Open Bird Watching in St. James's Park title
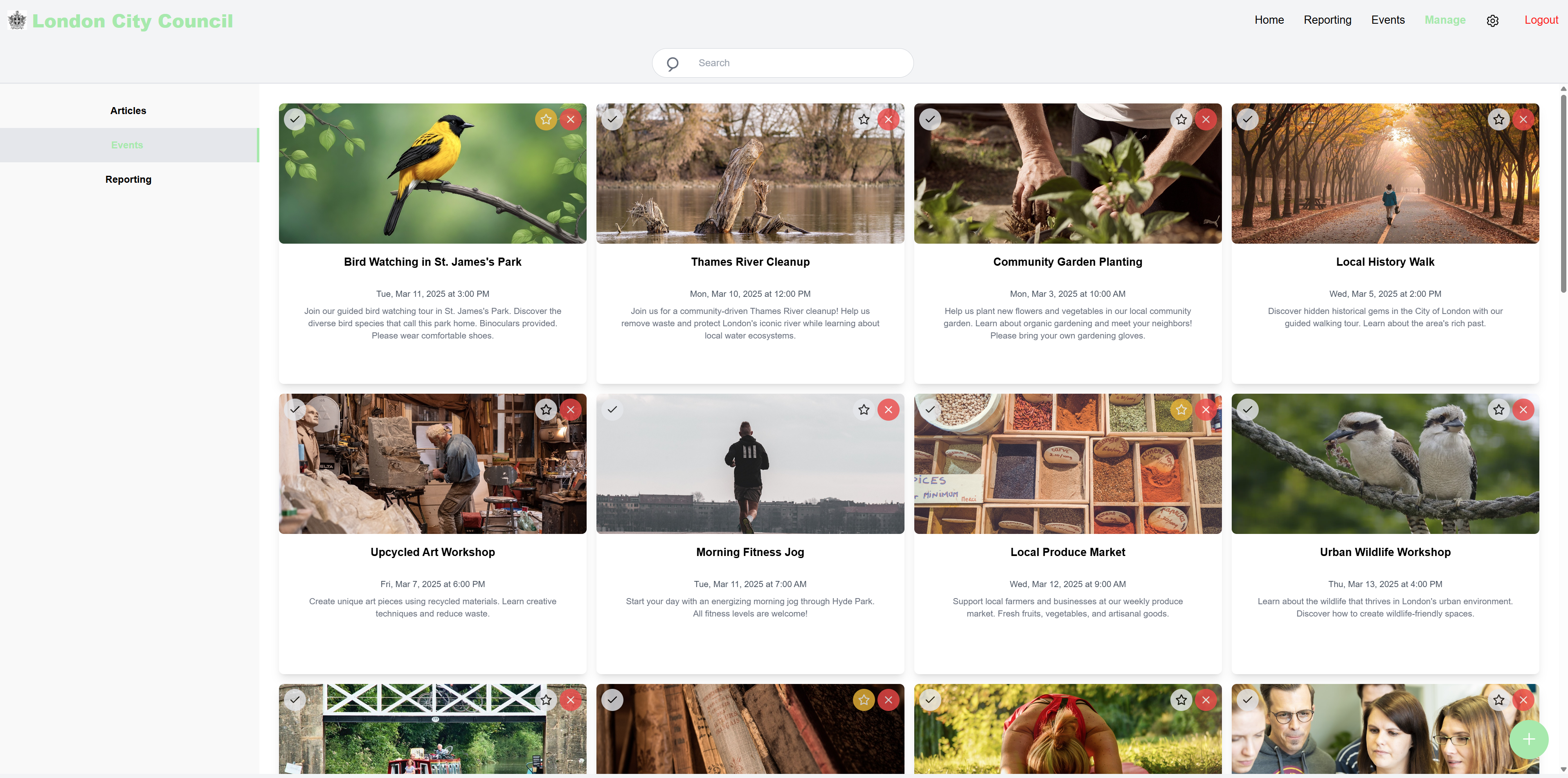This screenshot has width=1568, height=778. (x=433, y=262)
